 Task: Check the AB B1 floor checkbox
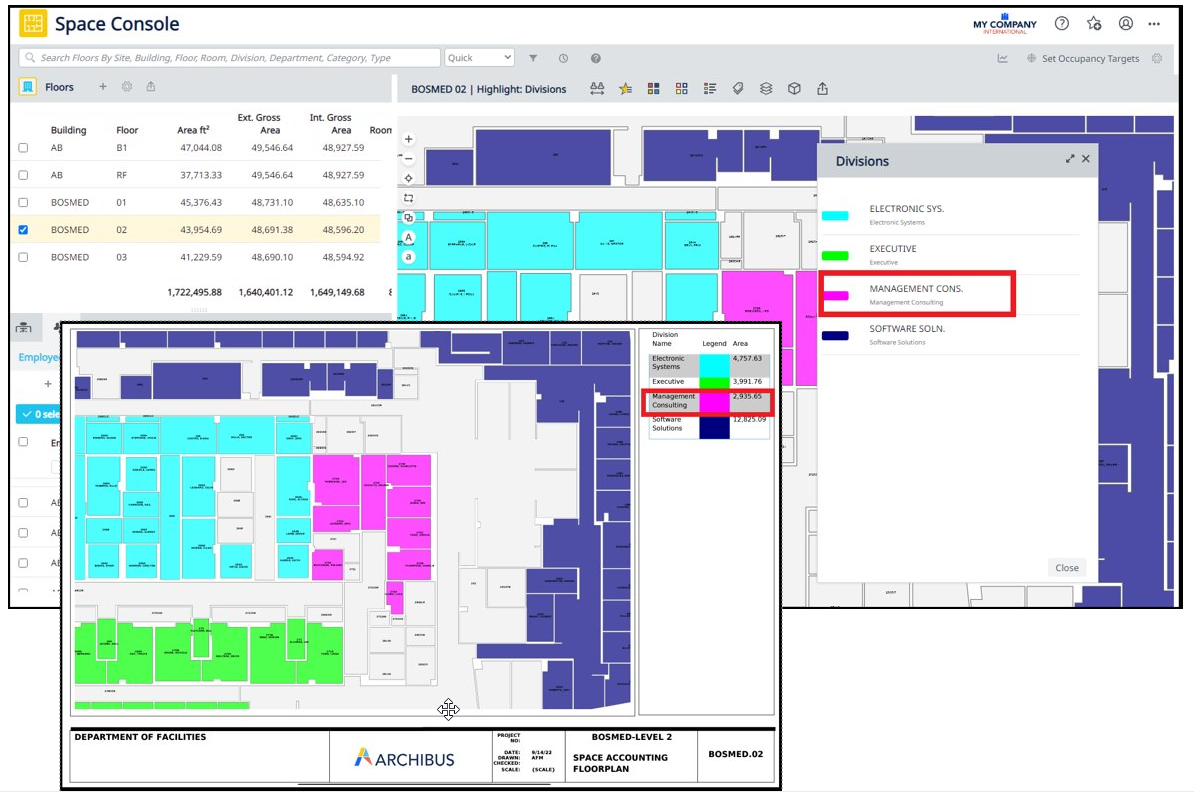(24, 148)
